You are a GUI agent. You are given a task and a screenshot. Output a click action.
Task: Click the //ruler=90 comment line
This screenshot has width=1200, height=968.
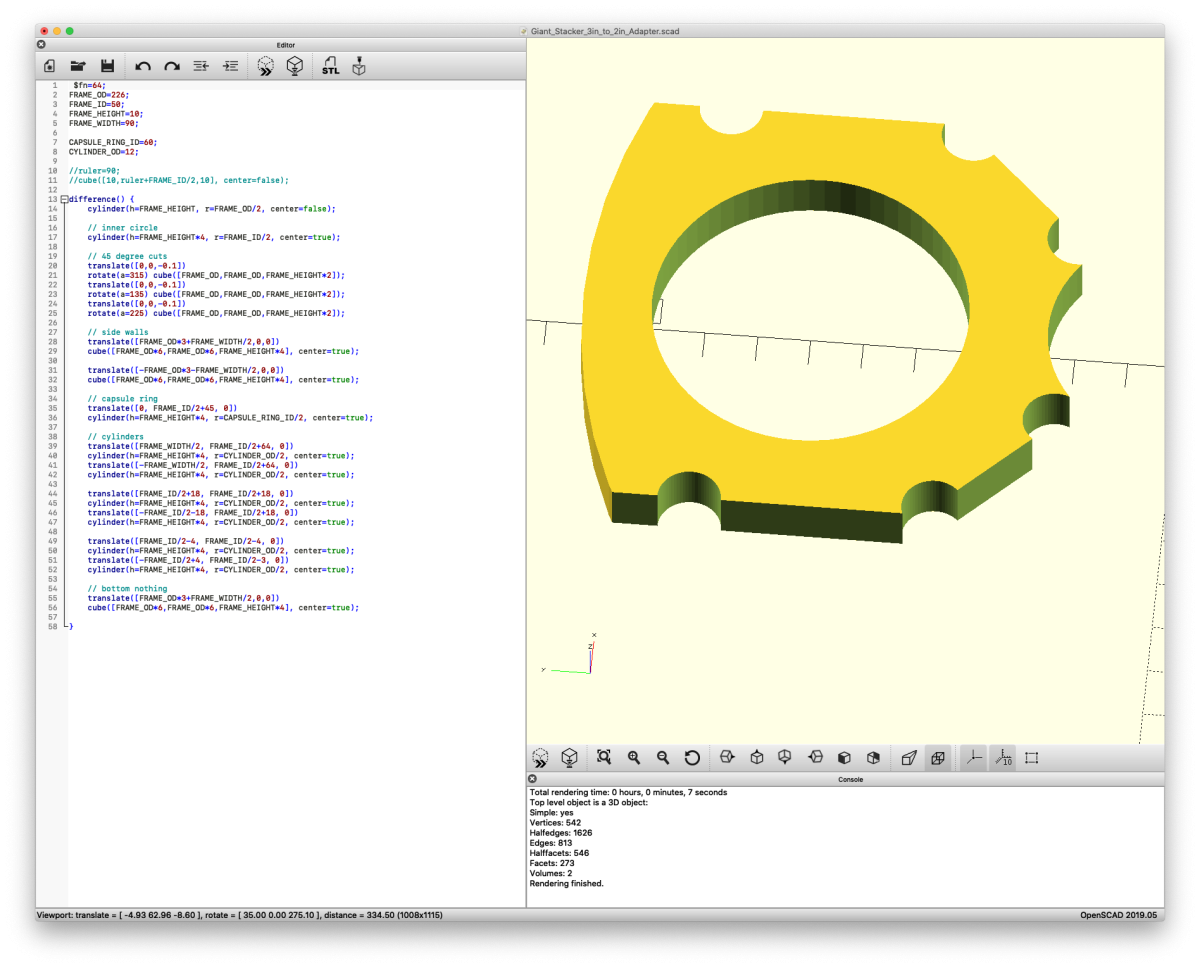point(94,171)
